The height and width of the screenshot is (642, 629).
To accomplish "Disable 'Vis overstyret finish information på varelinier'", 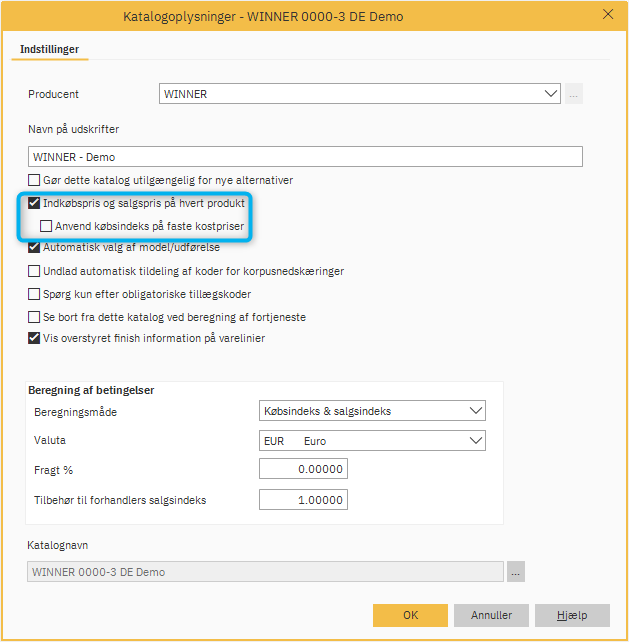I will (x=35, y=339).
